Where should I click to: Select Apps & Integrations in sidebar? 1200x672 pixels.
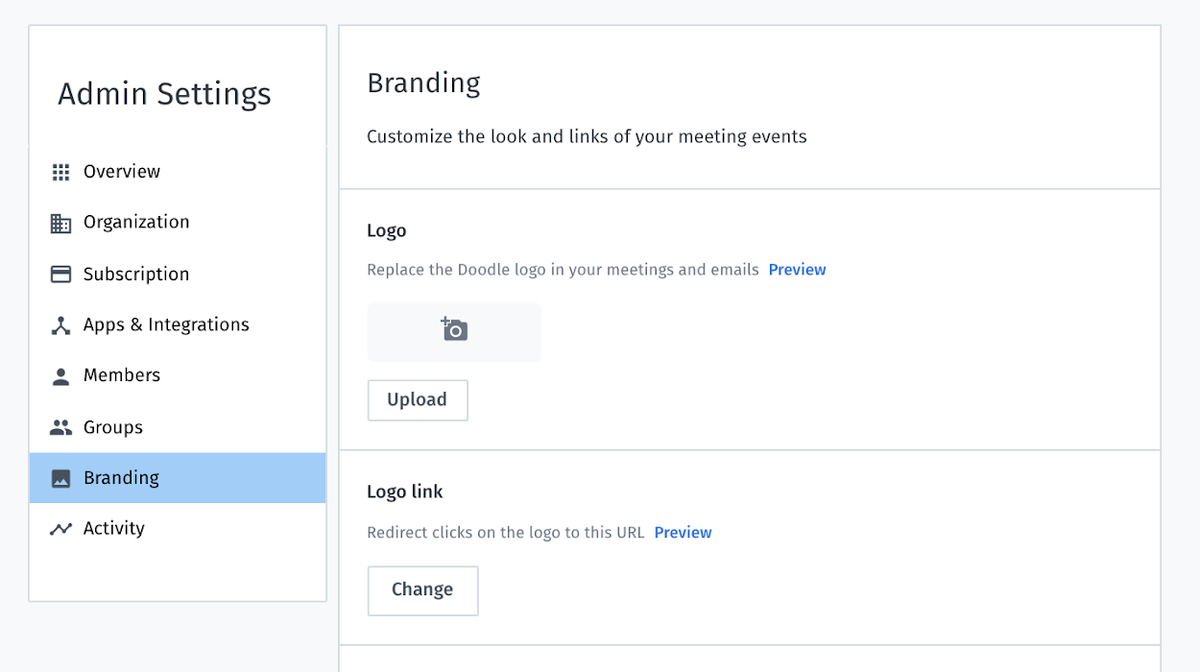pos(166,325)
